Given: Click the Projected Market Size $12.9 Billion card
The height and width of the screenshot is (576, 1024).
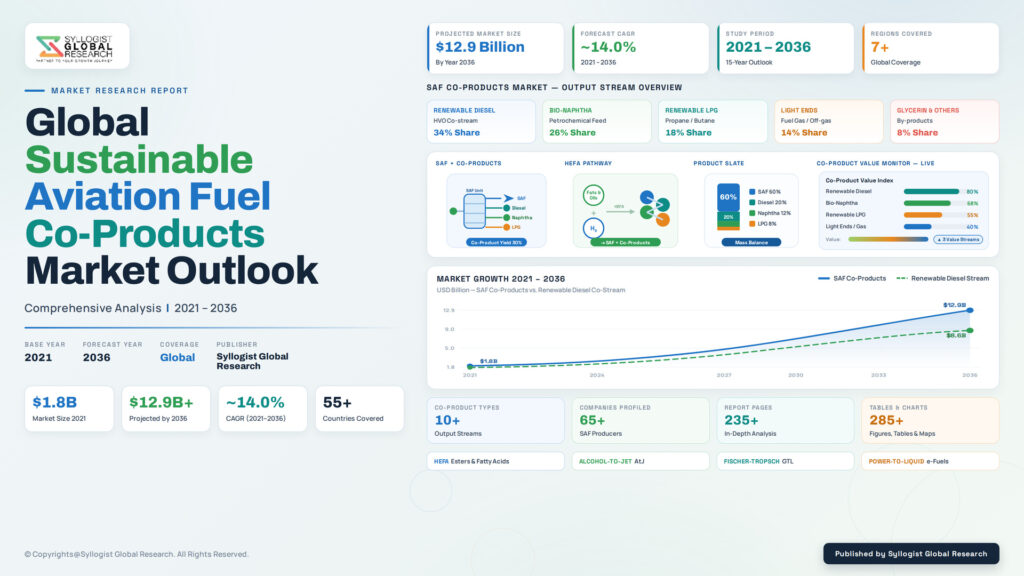Looking at the screenshot, I should [496, 48].
